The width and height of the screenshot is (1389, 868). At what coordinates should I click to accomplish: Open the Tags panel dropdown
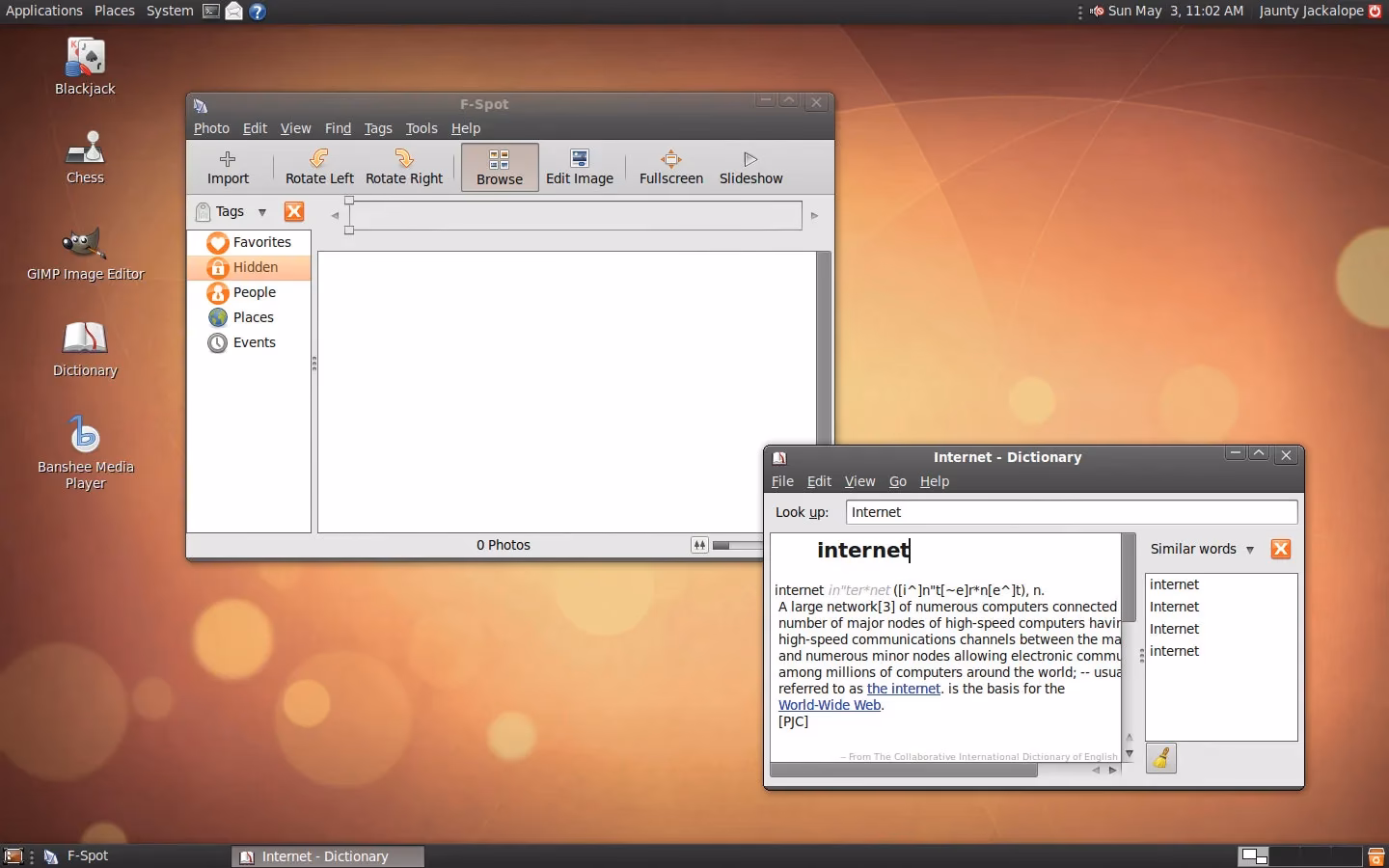[262, 211]
